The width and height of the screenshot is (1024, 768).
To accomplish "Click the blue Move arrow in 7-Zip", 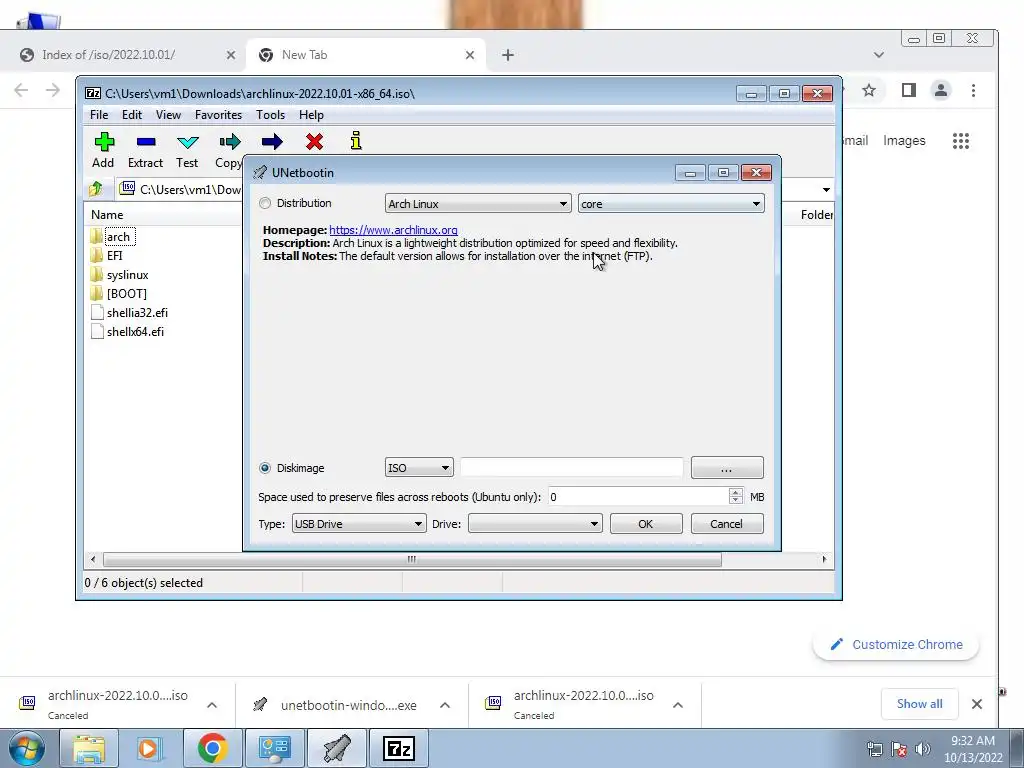I will pyautogui.click(x=272, y=142).
